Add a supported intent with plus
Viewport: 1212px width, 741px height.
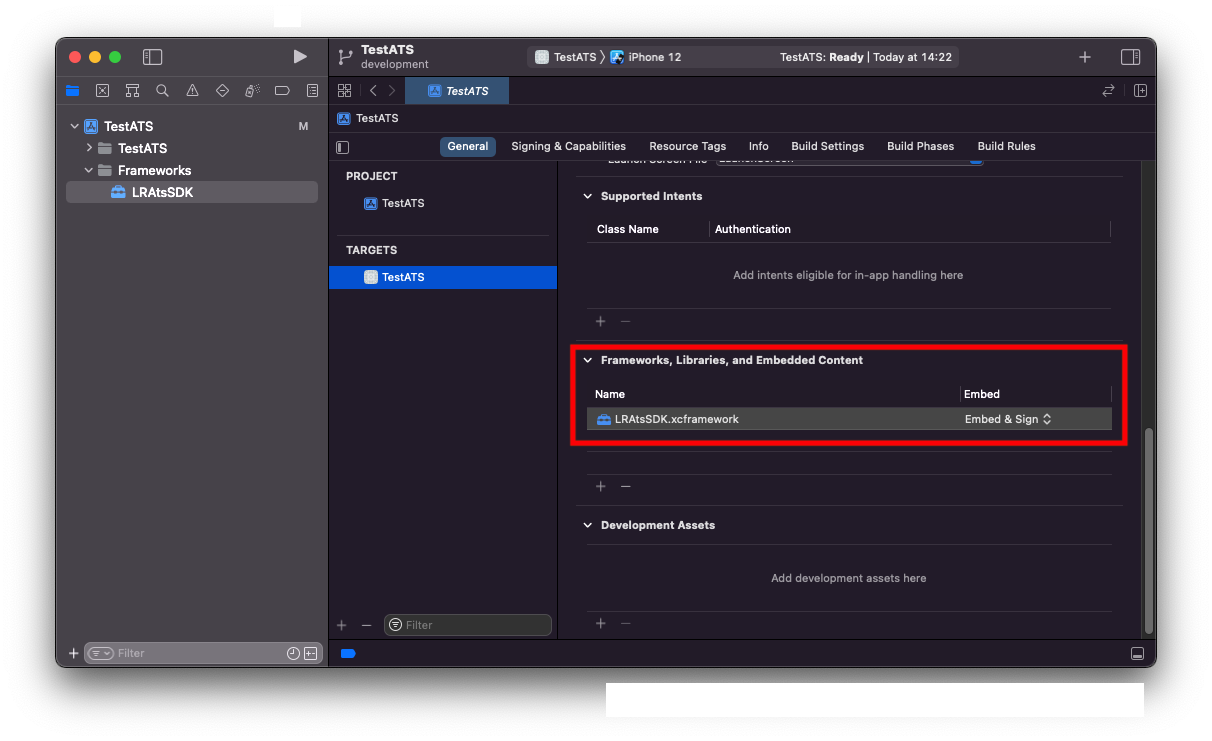(x=601, y=322)
